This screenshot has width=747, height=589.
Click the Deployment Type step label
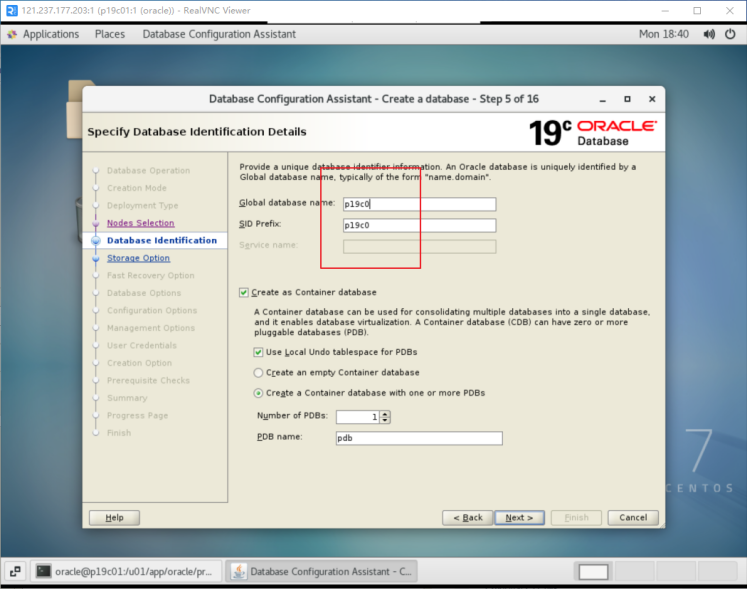click(x=142, y=206)
